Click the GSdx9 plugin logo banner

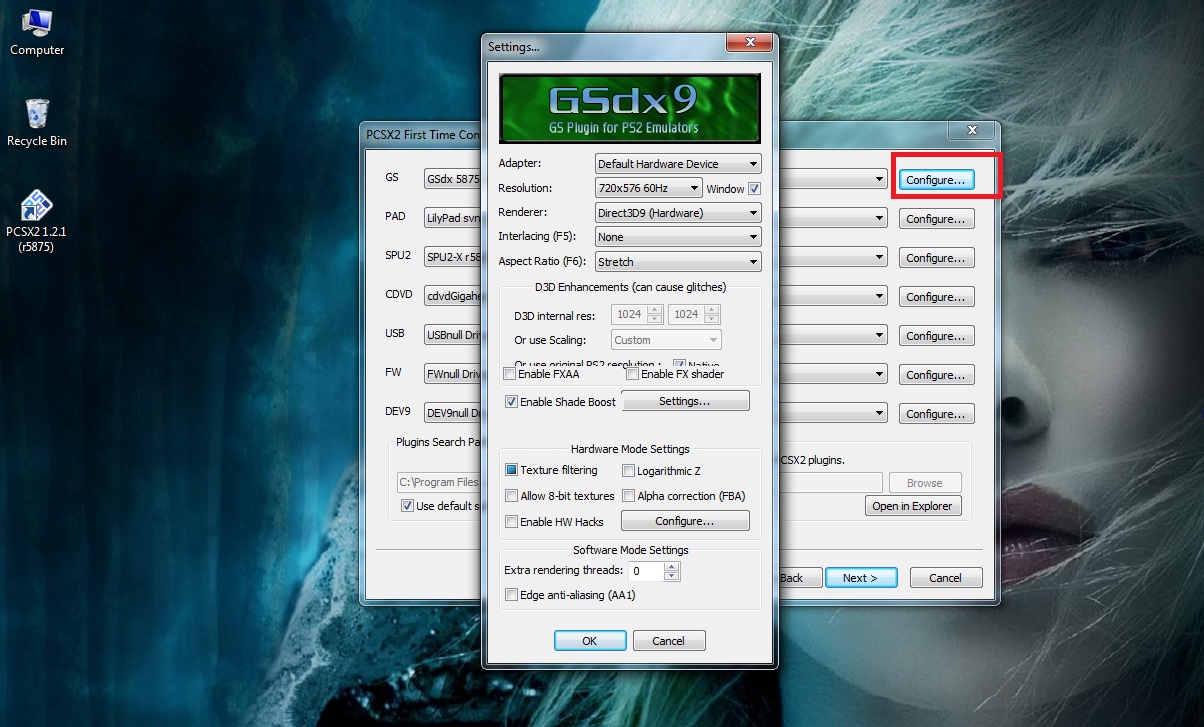click(629, 109)
